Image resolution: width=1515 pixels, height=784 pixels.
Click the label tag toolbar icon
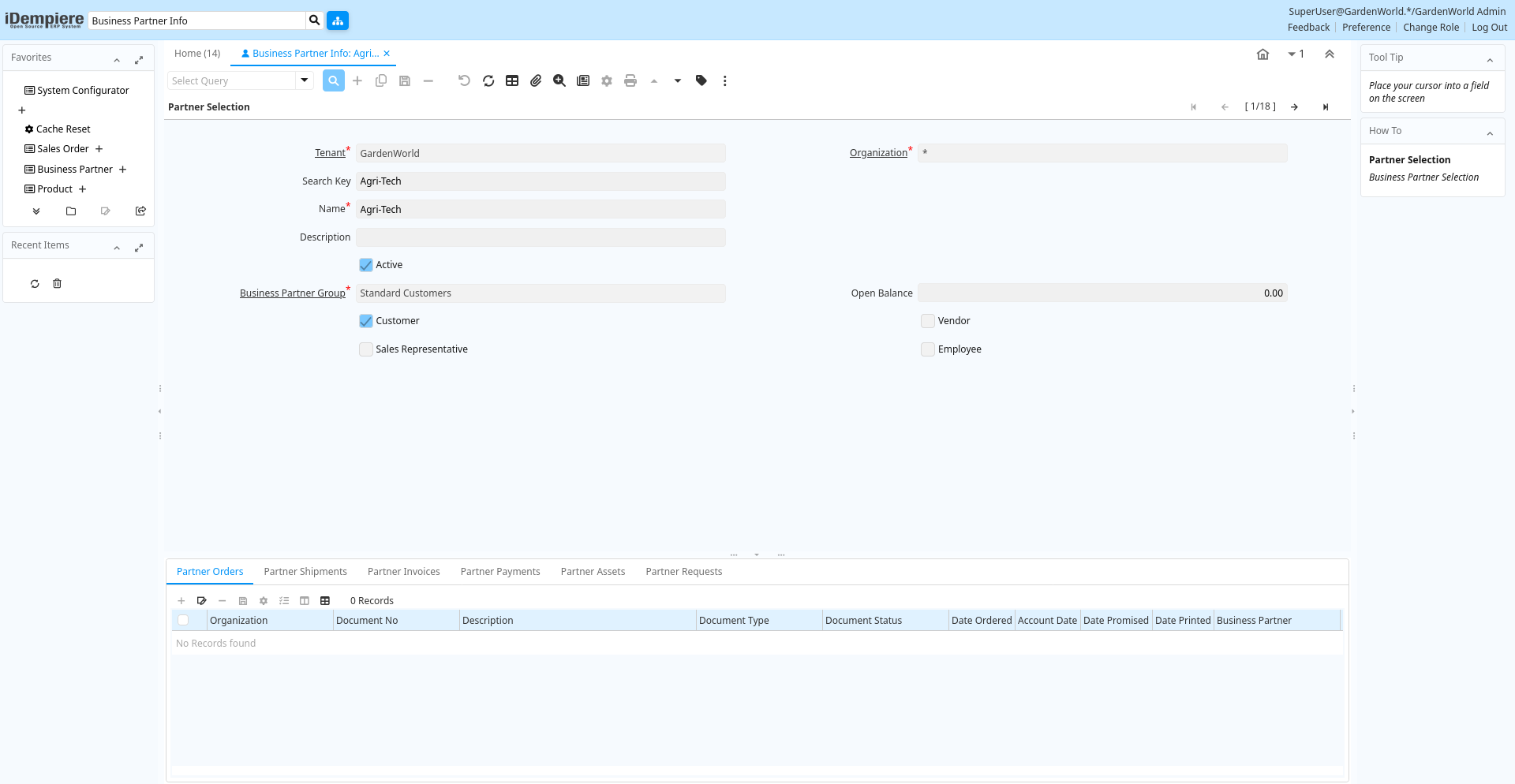pos(701,80)
